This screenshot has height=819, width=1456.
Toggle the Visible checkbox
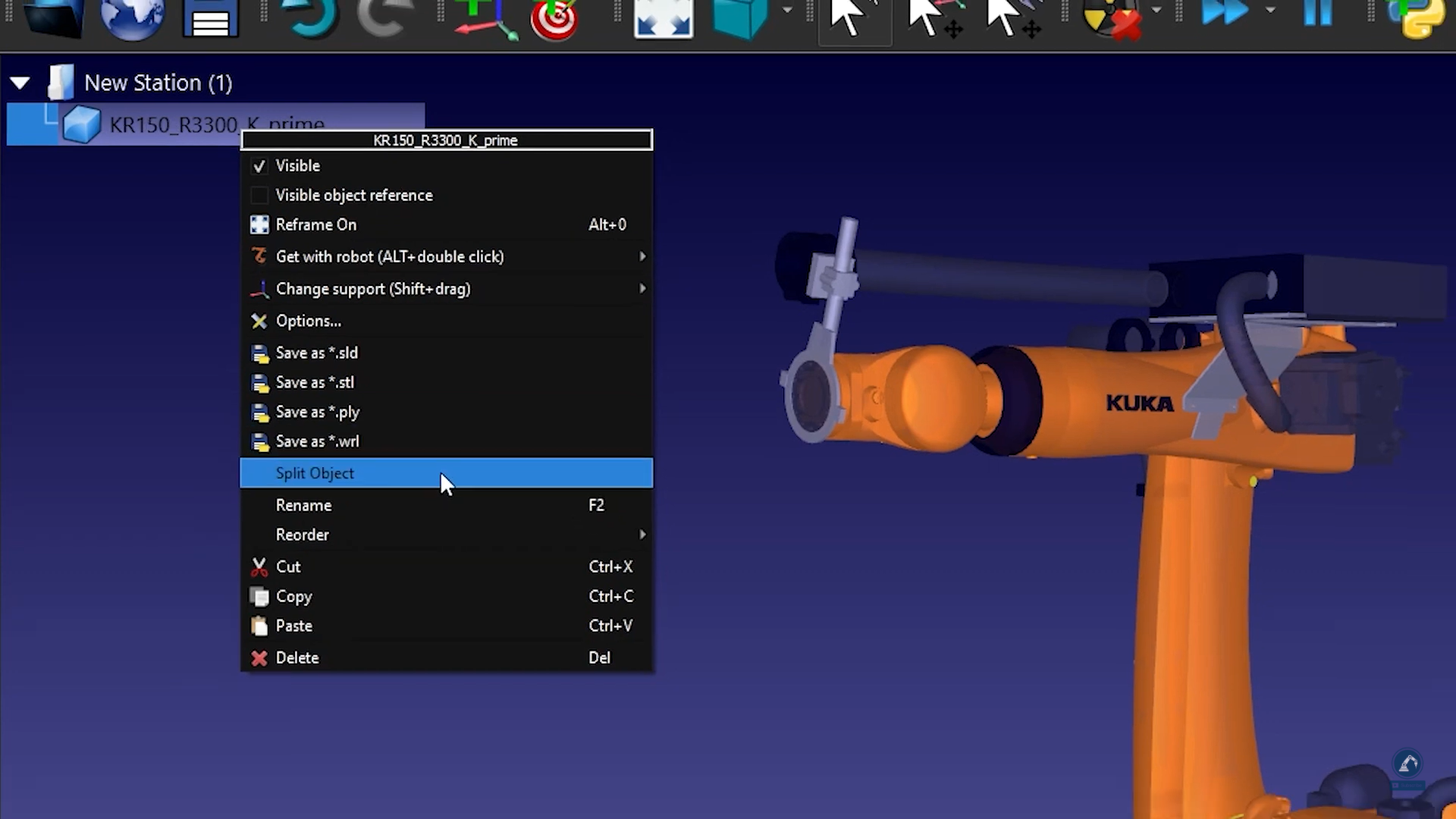point(259,166)
